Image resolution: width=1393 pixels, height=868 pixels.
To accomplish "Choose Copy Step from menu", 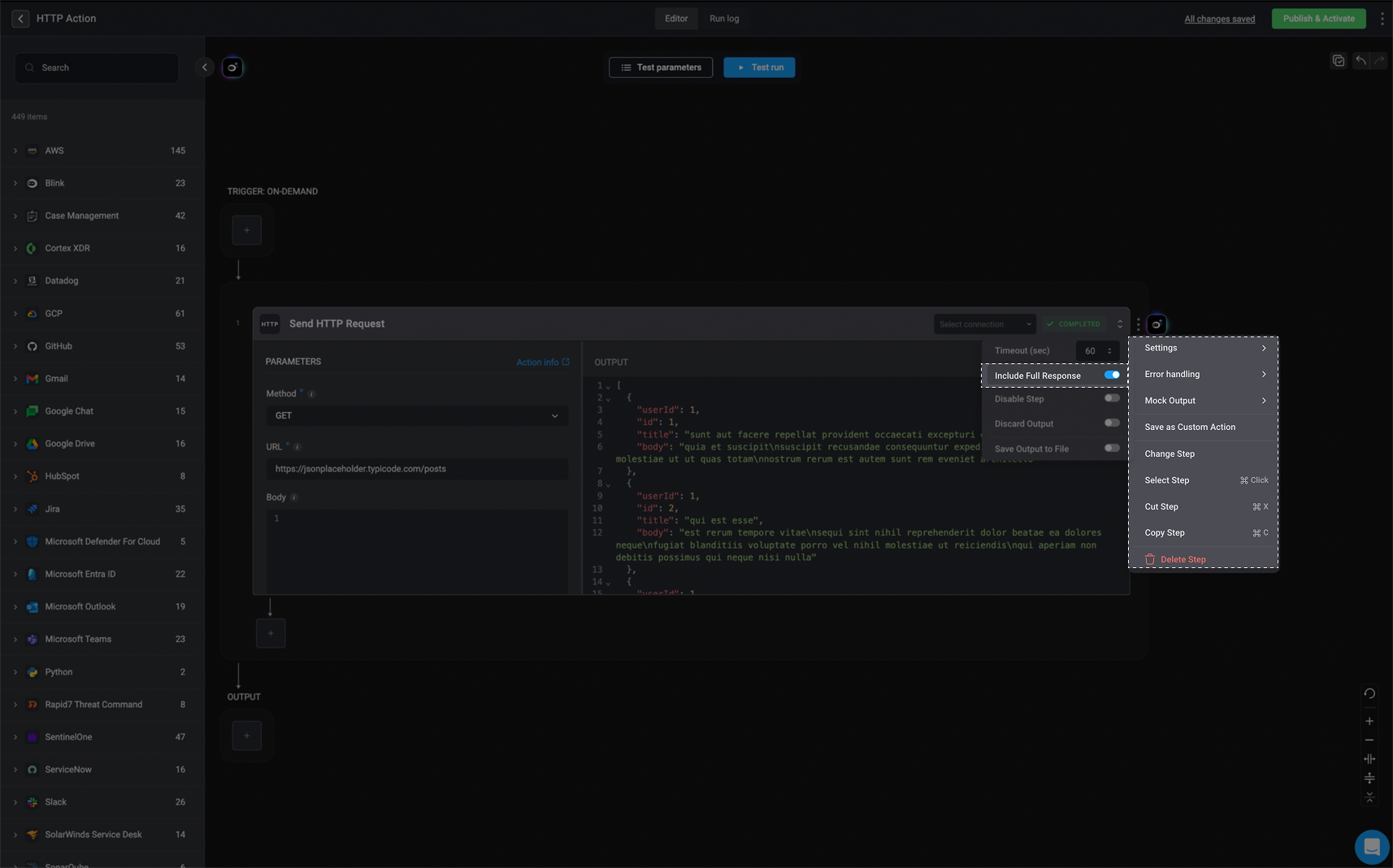I will 1204,533.
